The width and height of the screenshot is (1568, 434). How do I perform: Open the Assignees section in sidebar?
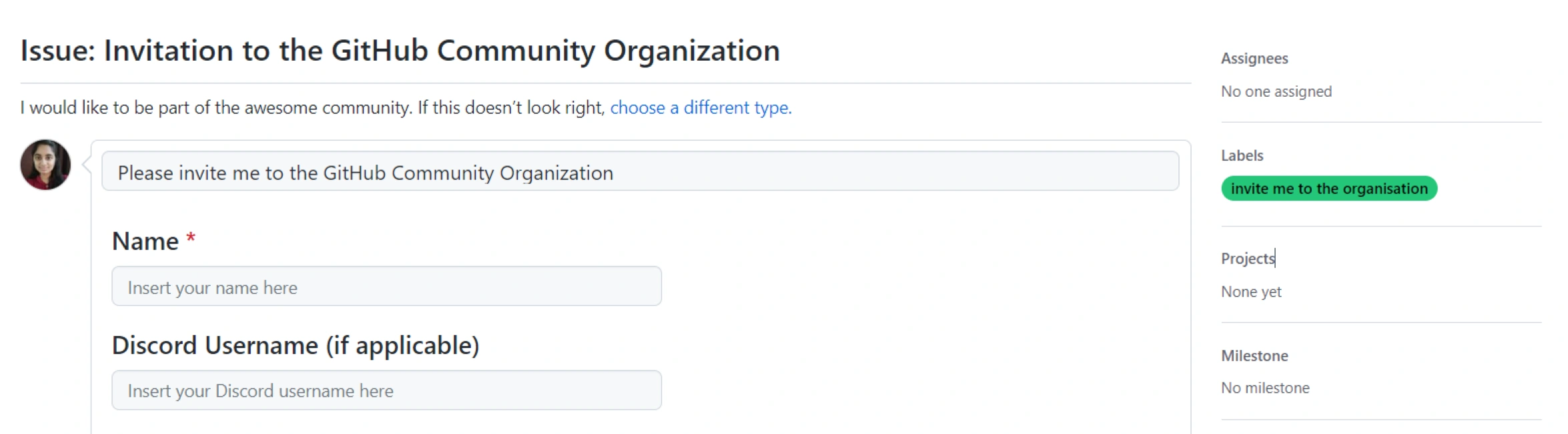coord(1254,59)
